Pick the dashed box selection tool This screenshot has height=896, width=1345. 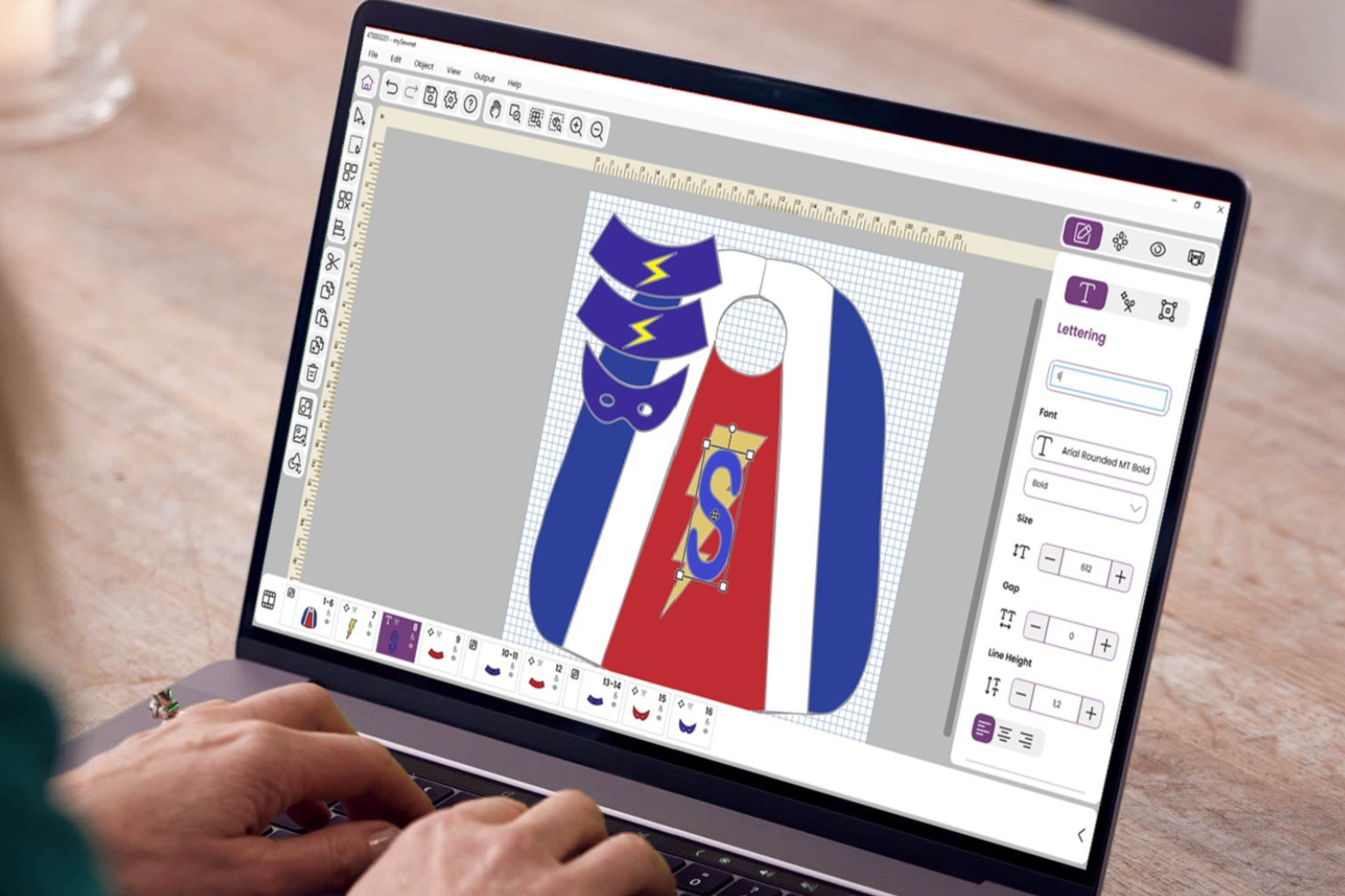(x=355, y=143)
